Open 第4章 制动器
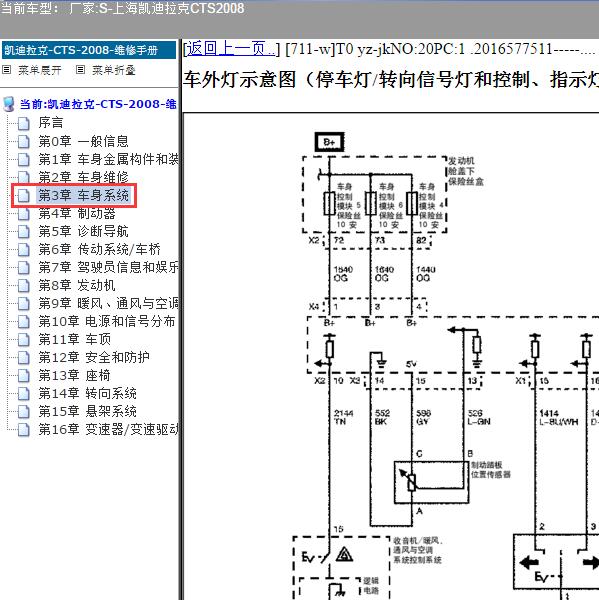The width and height of the screenshot is (599, 600). (x=77, y=214)
